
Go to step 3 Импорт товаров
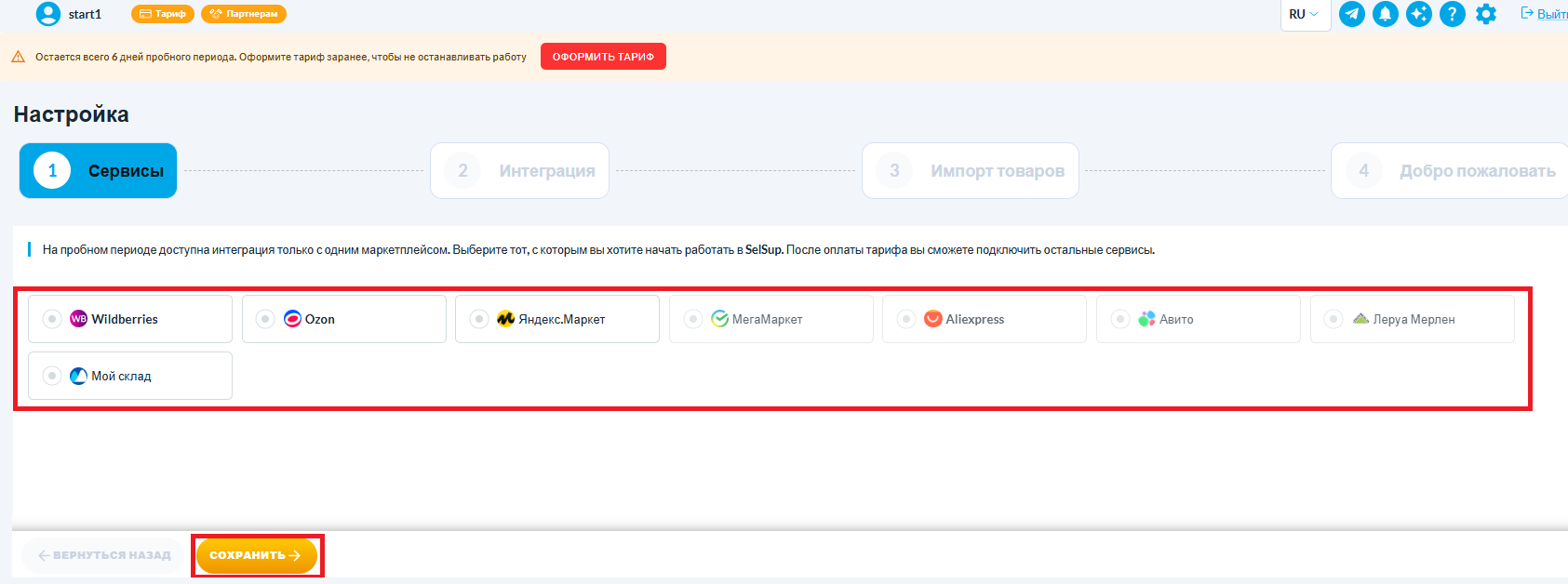point(971,170)
